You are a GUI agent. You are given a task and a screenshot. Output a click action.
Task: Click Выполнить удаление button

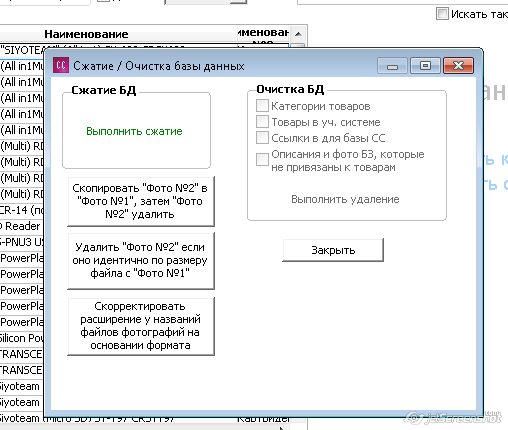coord(345,199)
